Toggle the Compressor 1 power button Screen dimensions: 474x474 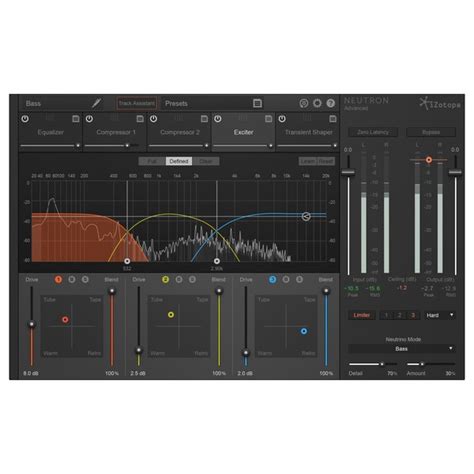[89, 119]
